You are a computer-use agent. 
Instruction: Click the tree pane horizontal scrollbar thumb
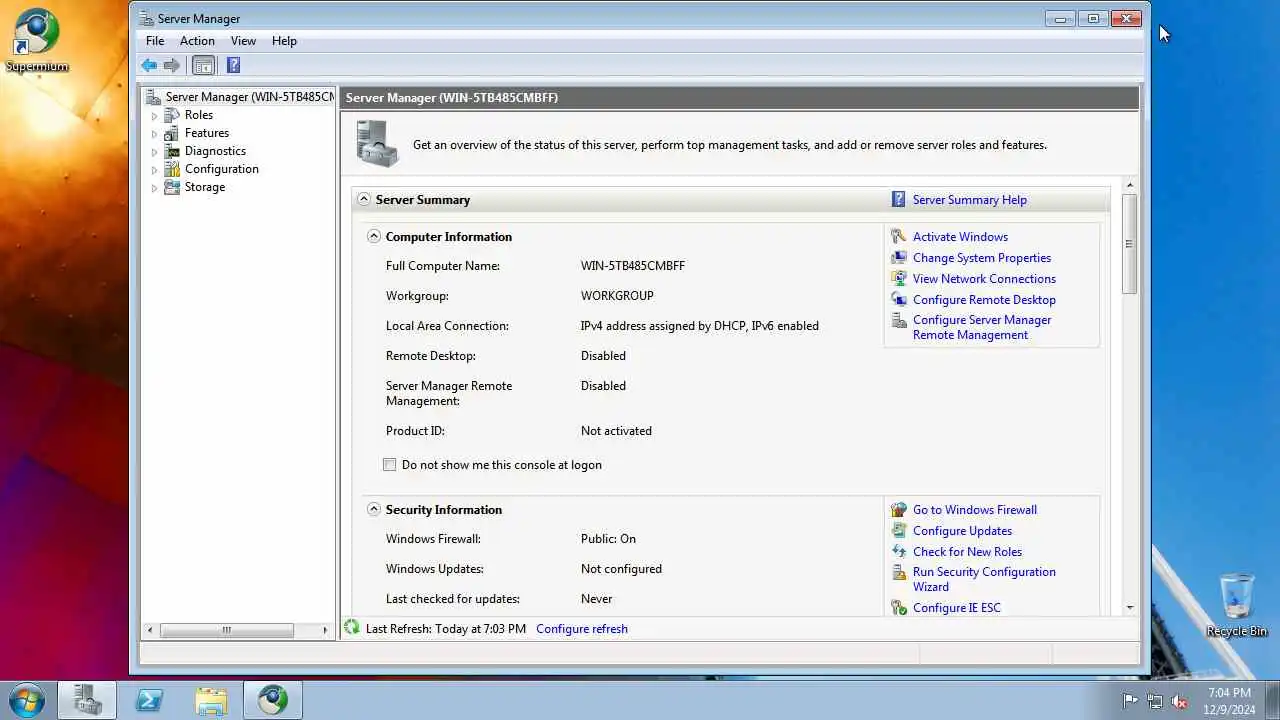tap(227, 630)
